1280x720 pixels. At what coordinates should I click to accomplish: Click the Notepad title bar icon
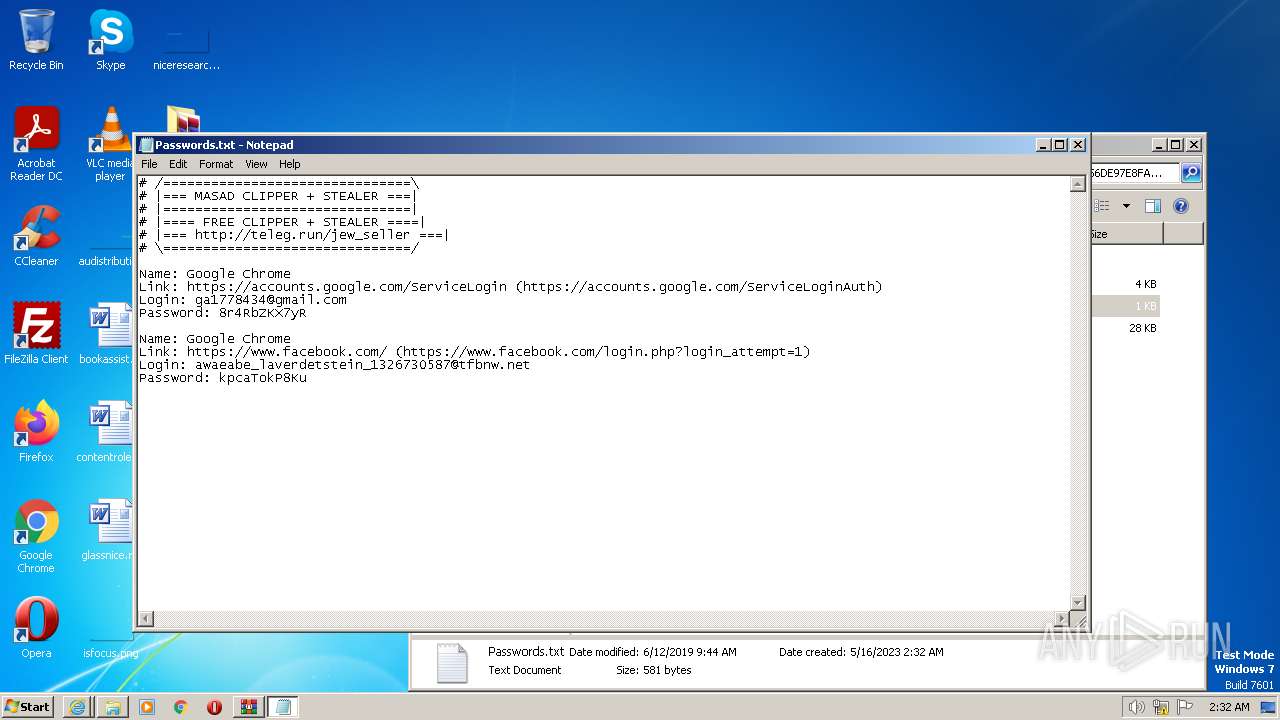pyautogui.click(x=146, y=145)
